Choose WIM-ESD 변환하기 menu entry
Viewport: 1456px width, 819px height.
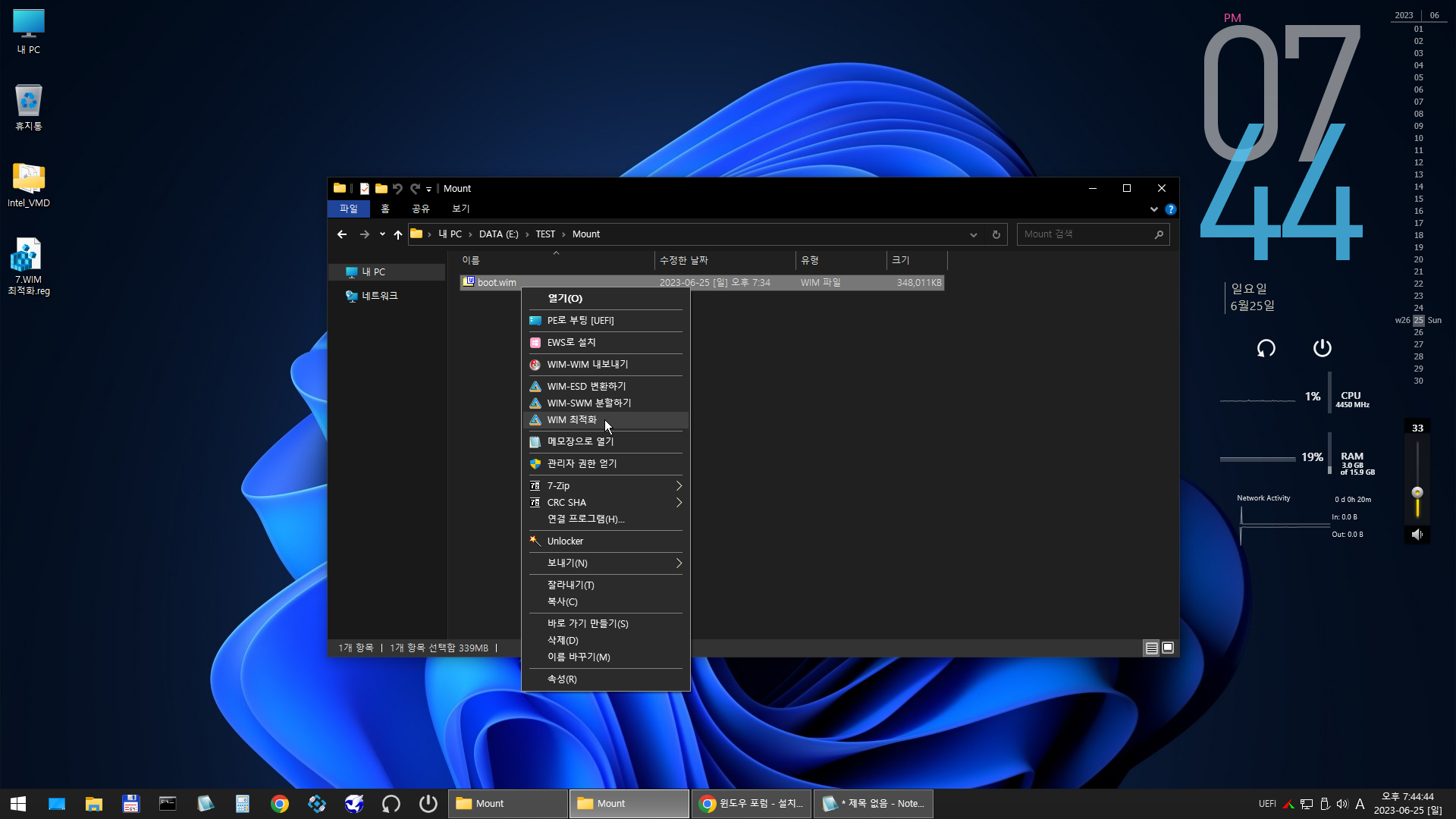point(606,387)
